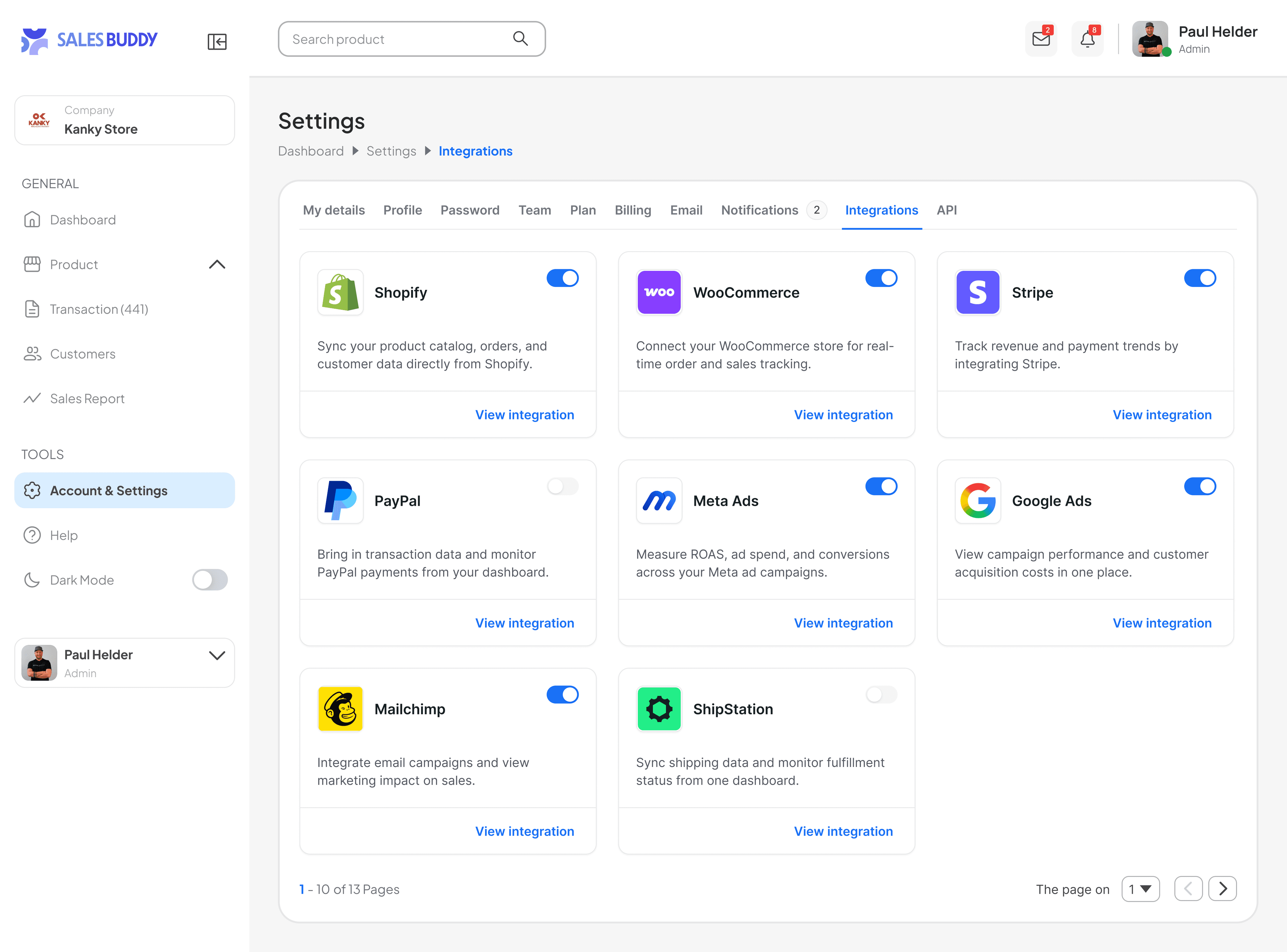
Task: Open the API tab
Action: pyautogui.click(x=946, y=210)
